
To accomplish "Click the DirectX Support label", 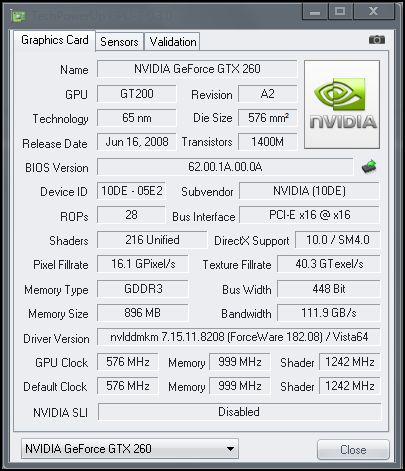I will click(x=252, y=241).
